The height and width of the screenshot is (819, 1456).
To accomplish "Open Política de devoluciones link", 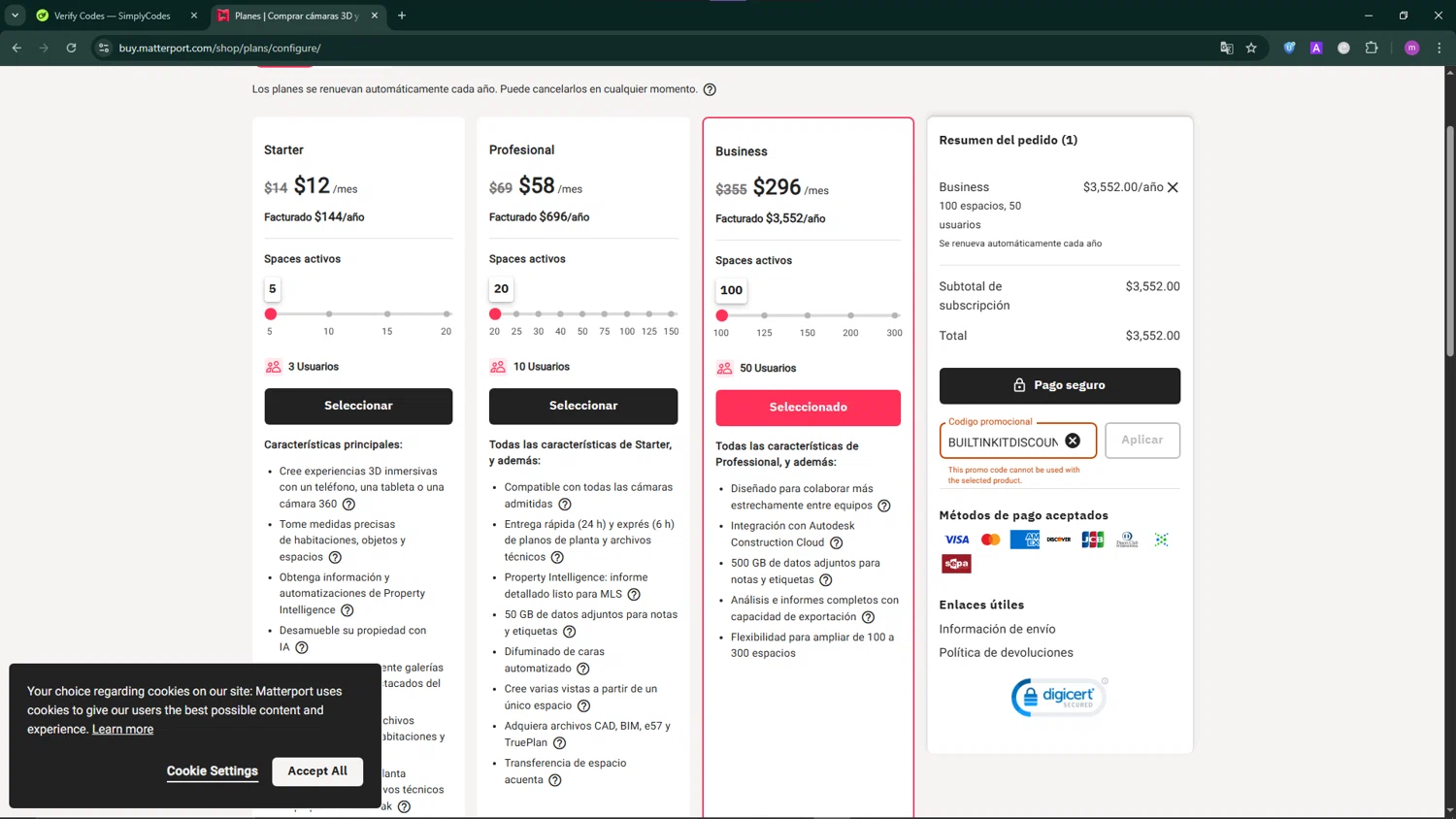I will click(1006, 652).
